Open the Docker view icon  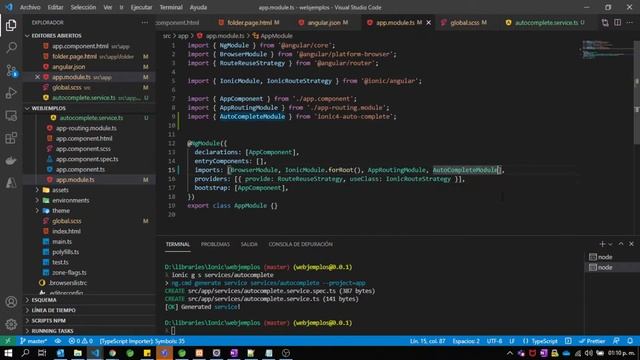coord(11,160)
